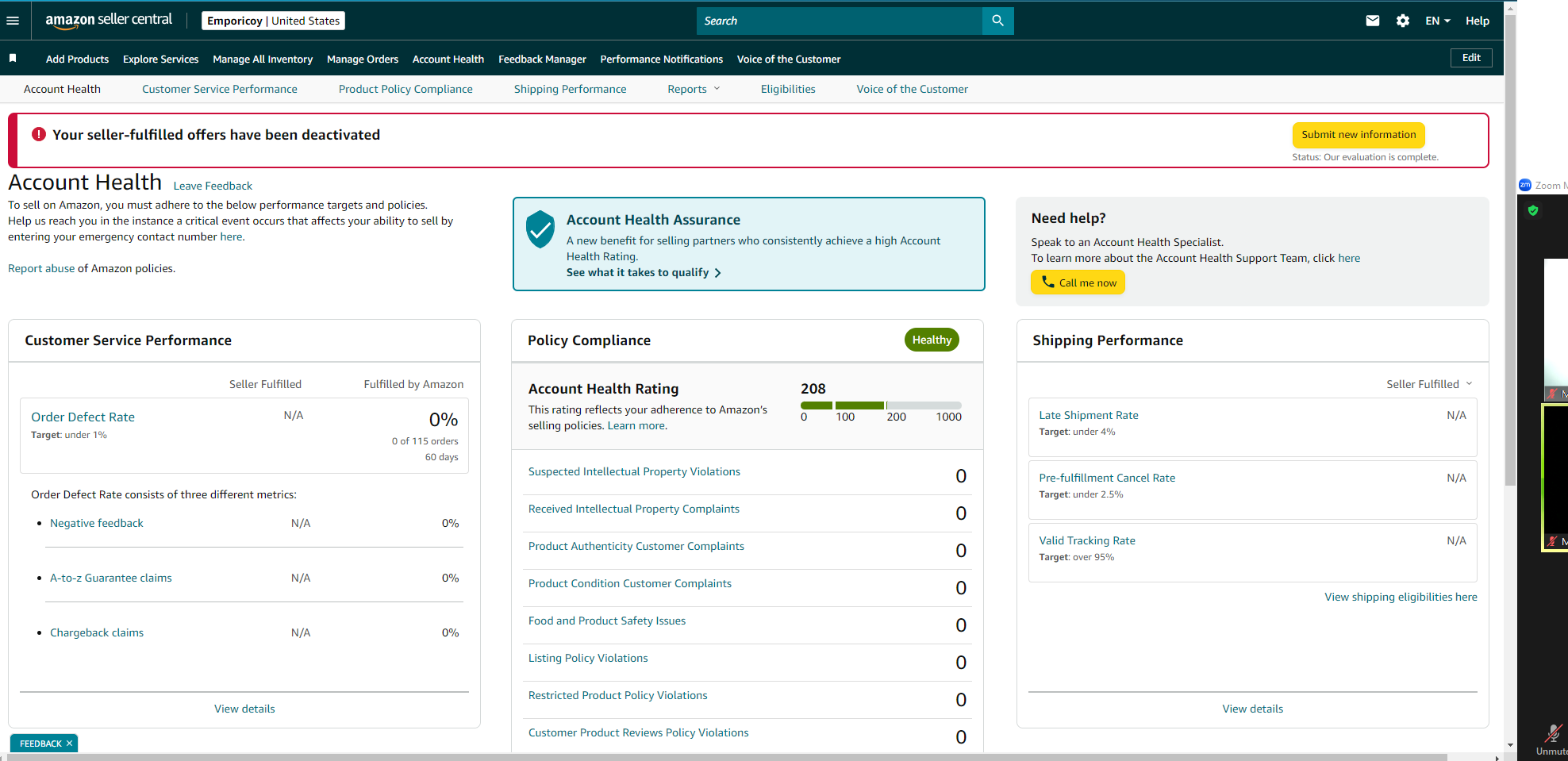Click View shipping eligibilities here link
This screenshot has height=761, width=1568.
point(1401,597)
